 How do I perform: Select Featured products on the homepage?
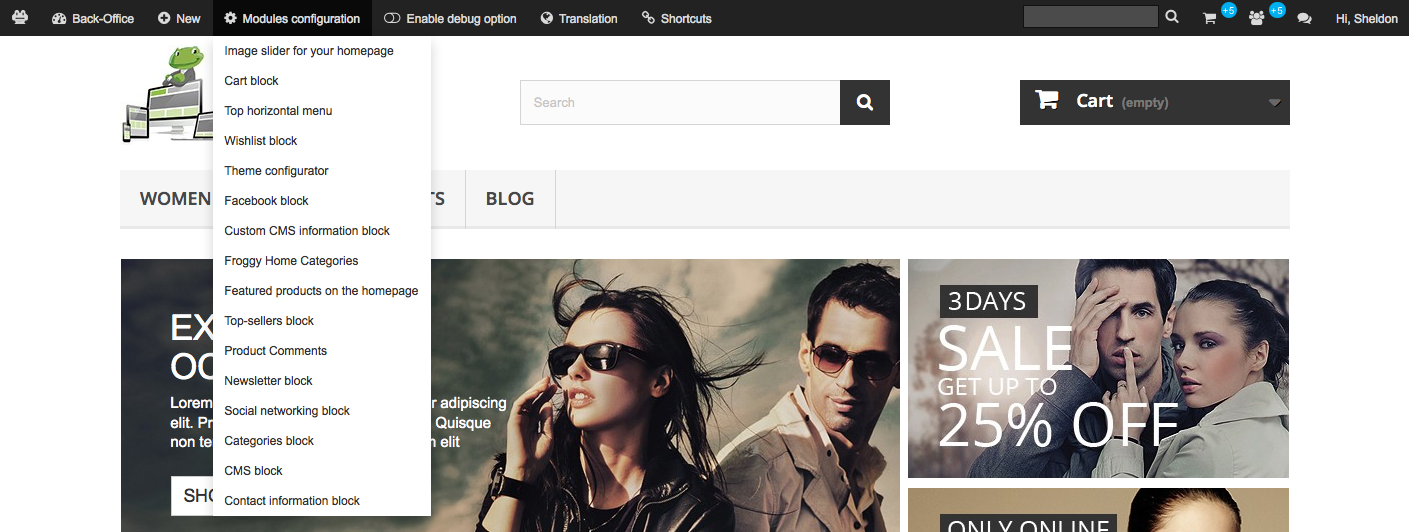coord(322,291)
